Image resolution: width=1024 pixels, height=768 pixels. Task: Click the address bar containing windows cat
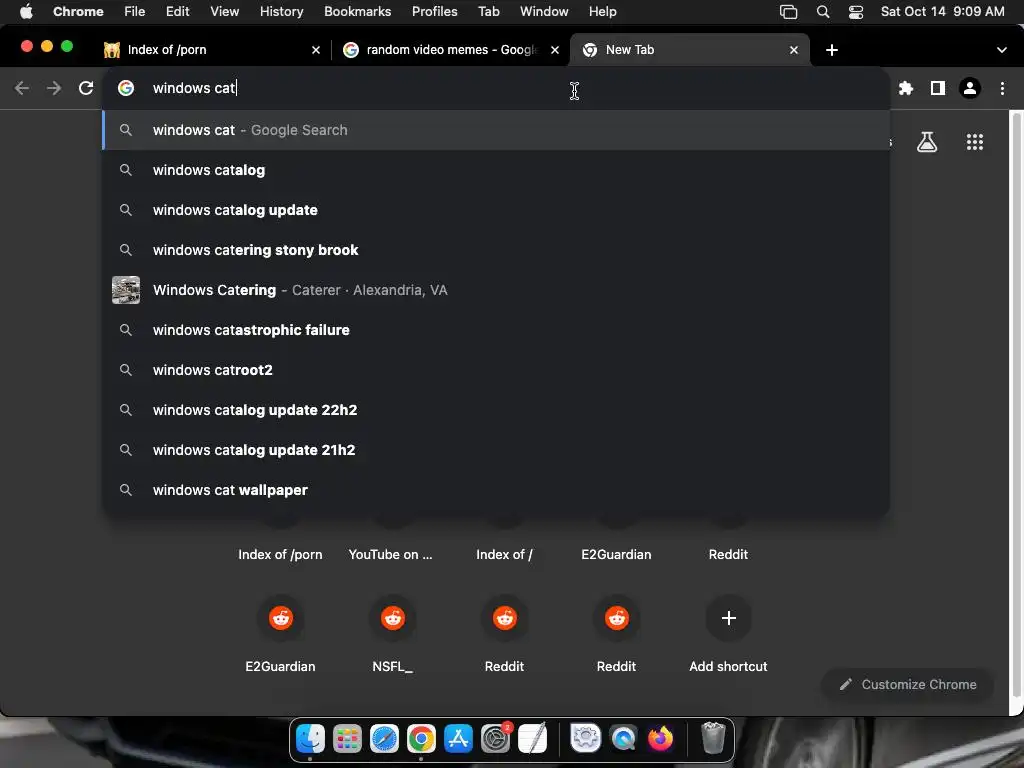click(x=496, y=88)
